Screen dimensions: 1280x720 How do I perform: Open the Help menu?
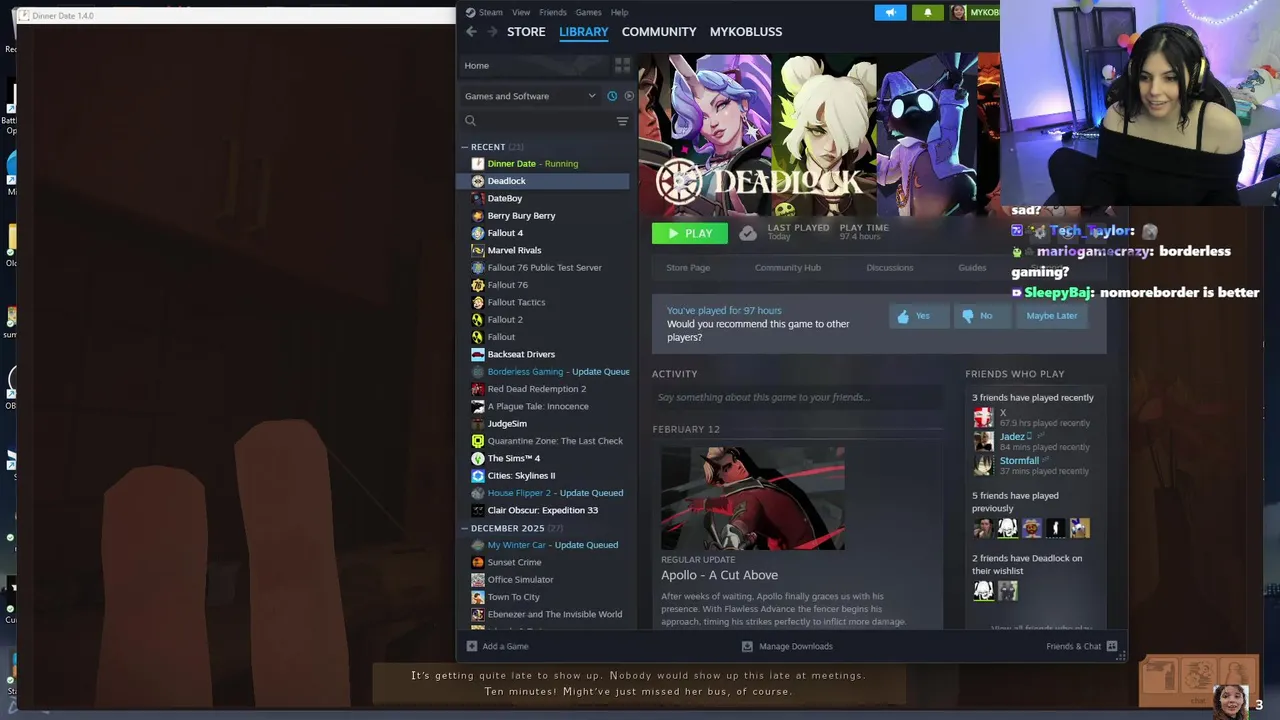pyautogui.click(x=619, y=12)
